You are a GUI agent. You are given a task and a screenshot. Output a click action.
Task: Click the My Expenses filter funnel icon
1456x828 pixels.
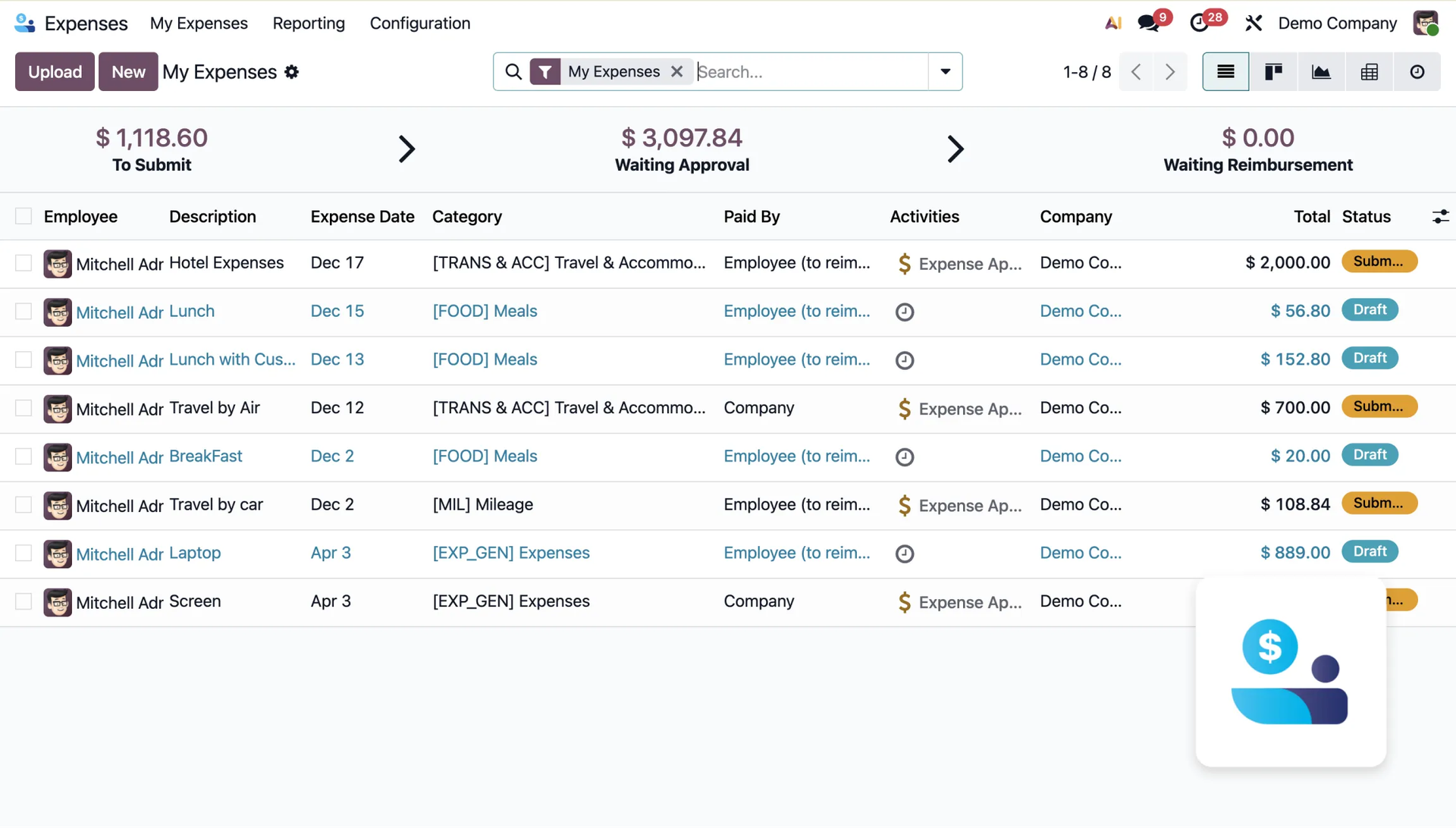545,72
